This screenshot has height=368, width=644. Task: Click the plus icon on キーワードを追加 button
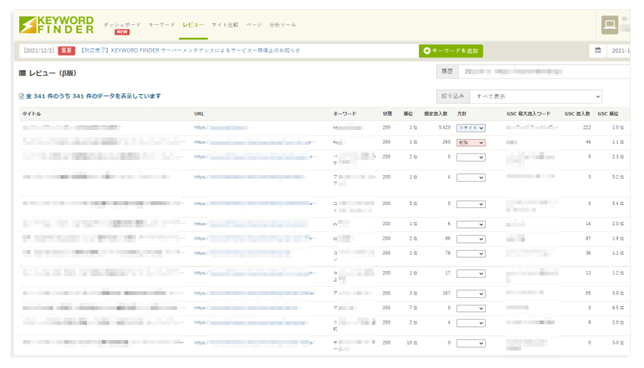point(427,51)
